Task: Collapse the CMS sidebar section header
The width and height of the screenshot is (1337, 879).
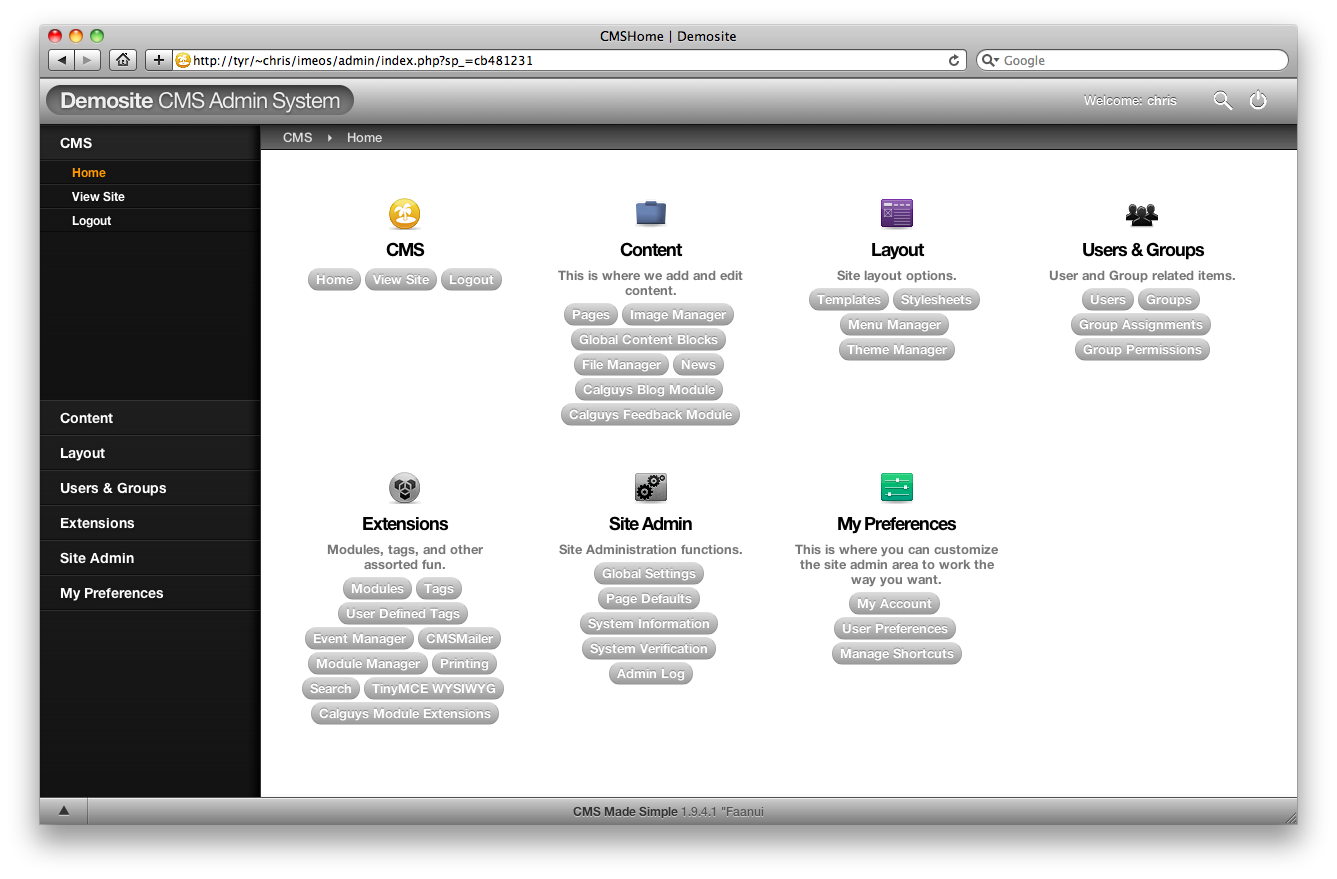Action: pos(150,143)
